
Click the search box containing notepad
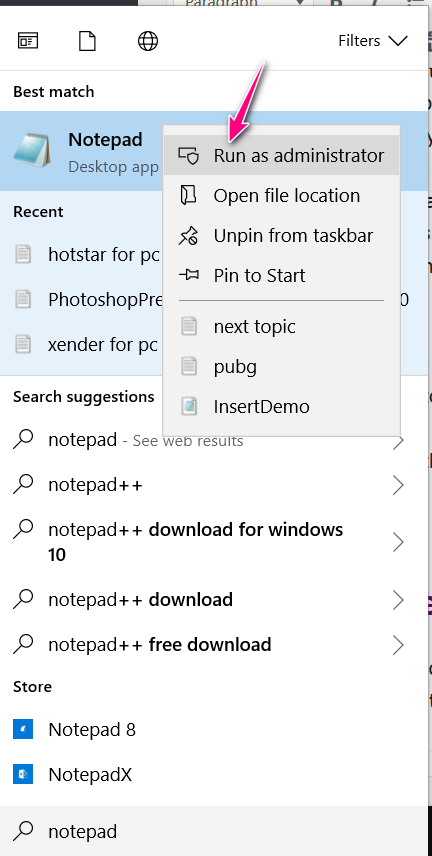(214, 831)
